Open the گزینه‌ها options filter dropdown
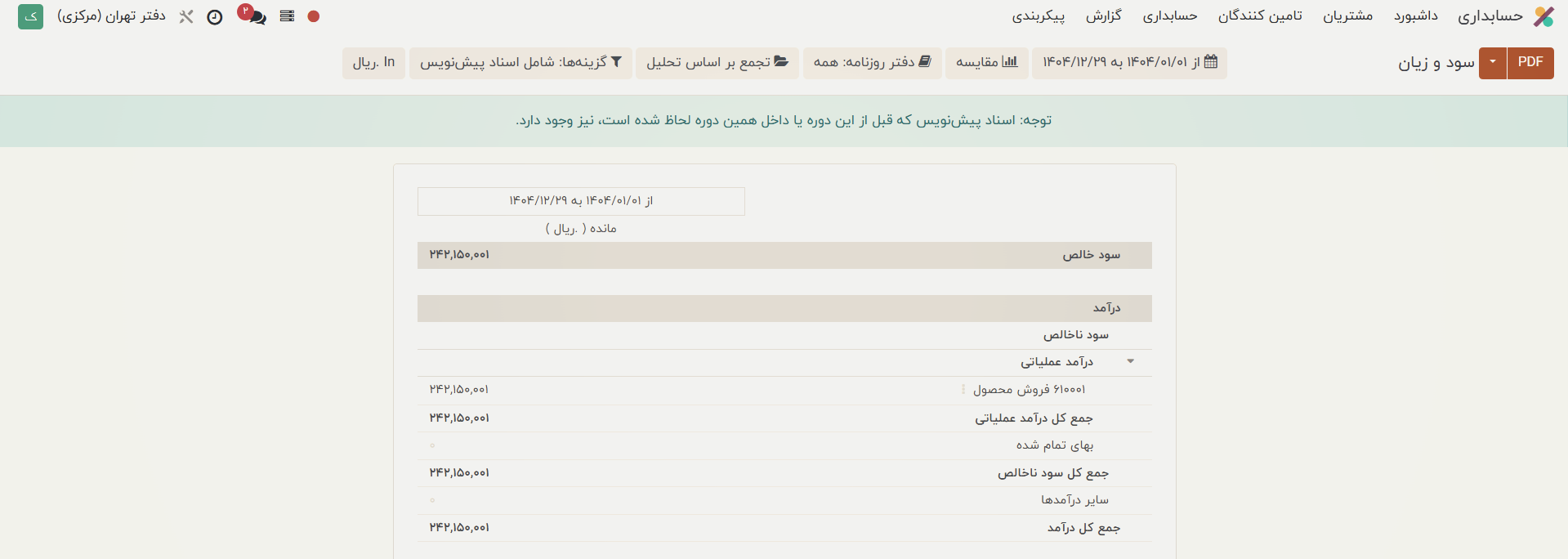 (520, 63)
